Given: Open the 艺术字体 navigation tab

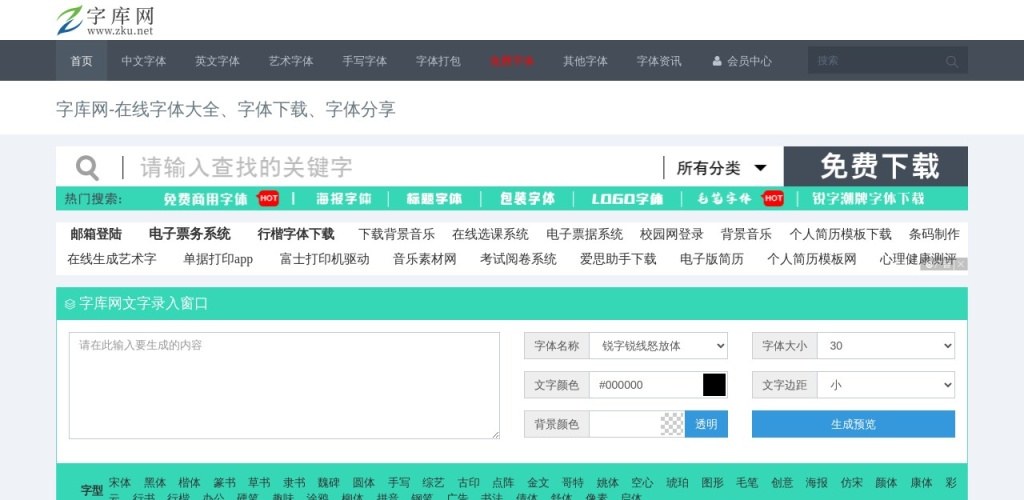Looking at the screenshot, I should tap(291, 61).
